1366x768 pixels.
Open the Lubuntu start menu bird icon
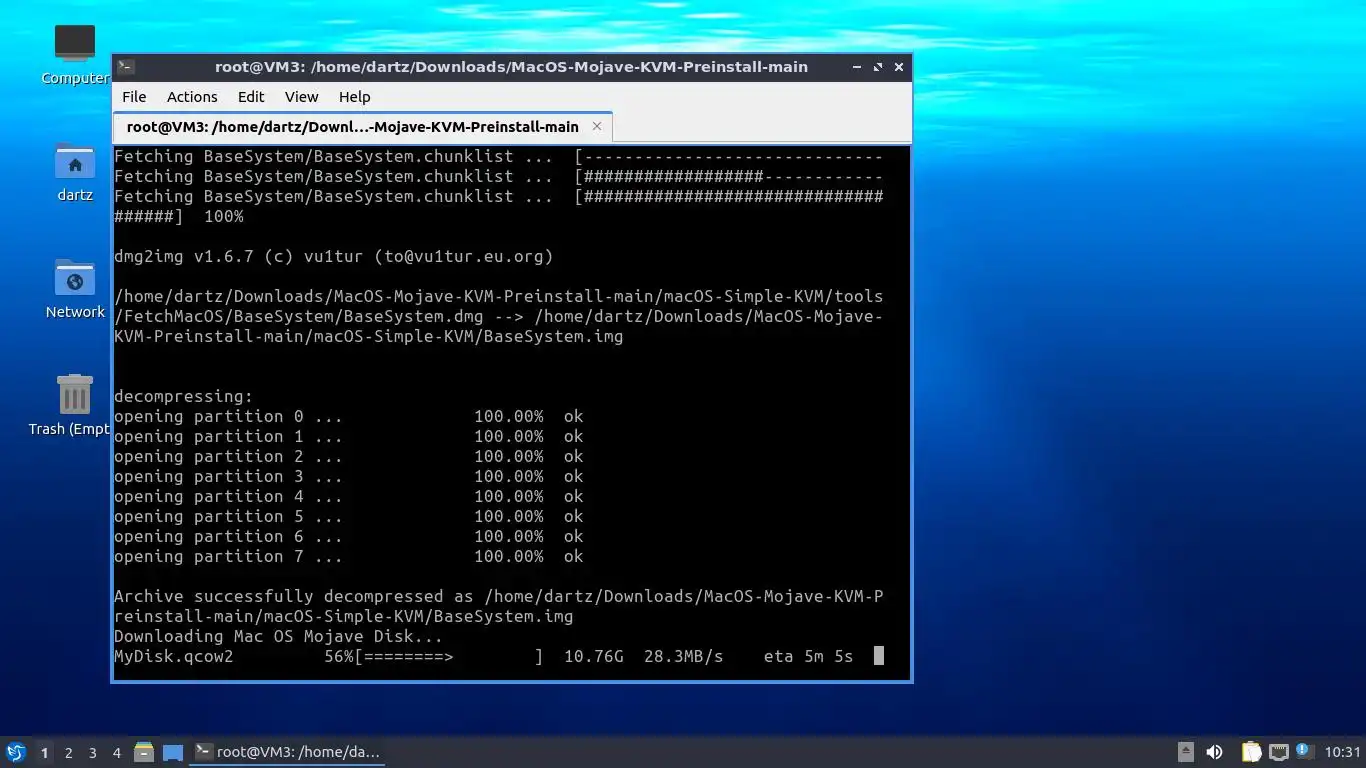point(16,752)
